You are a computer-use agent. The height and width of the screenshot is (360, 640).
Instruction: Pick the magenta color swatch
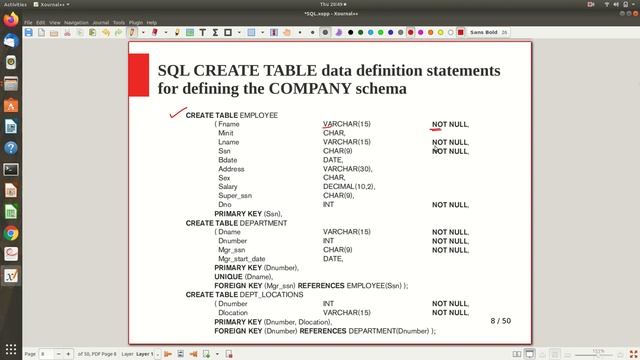420,32
